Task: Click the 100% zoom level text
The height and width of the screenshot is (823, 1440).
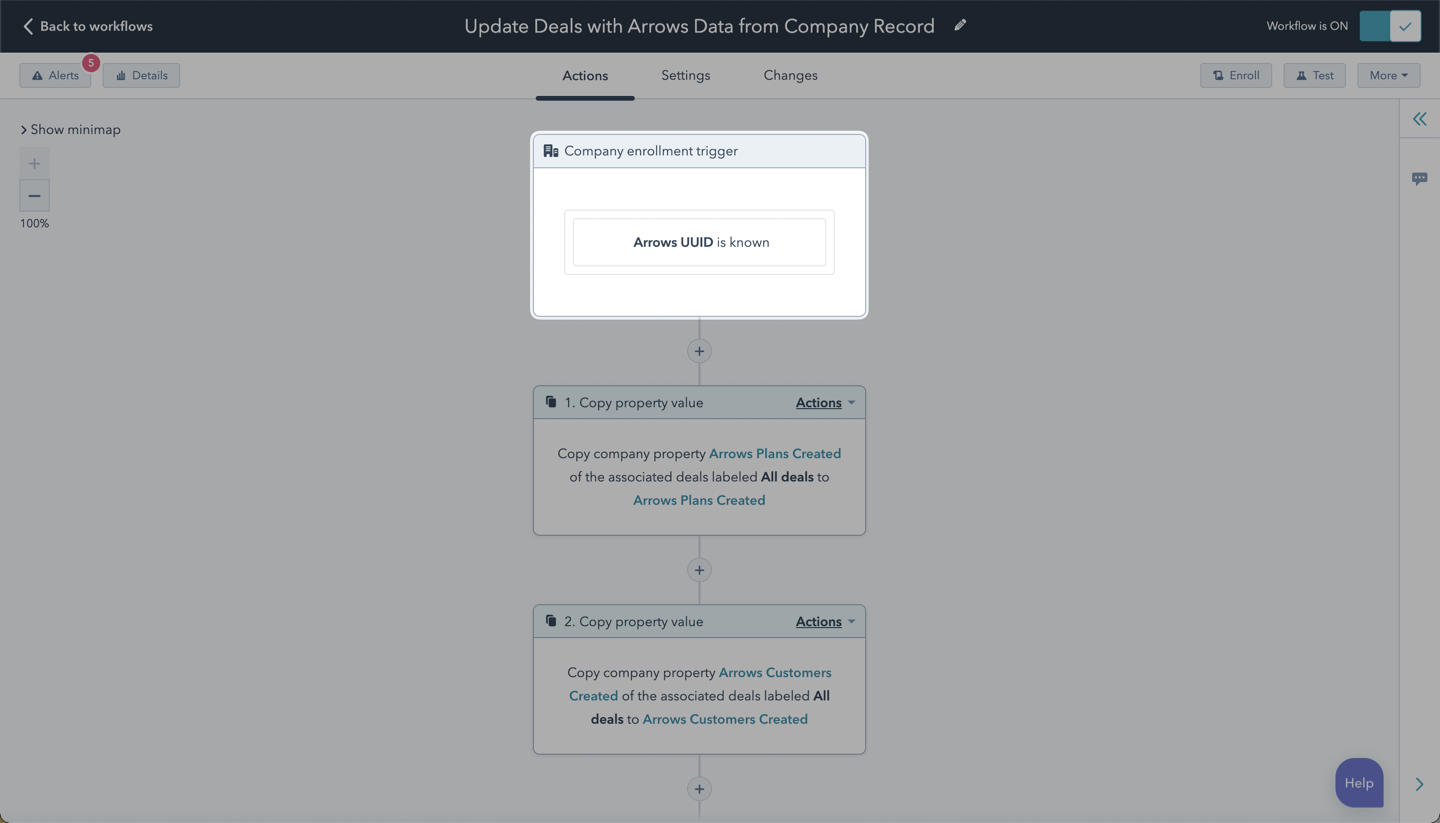Action: click(34, 223)
